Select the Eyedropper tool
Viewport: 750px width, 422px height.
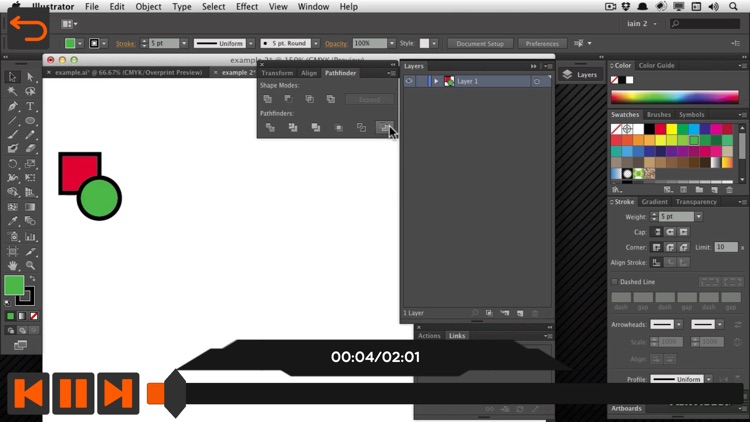(x=12, y=221)
